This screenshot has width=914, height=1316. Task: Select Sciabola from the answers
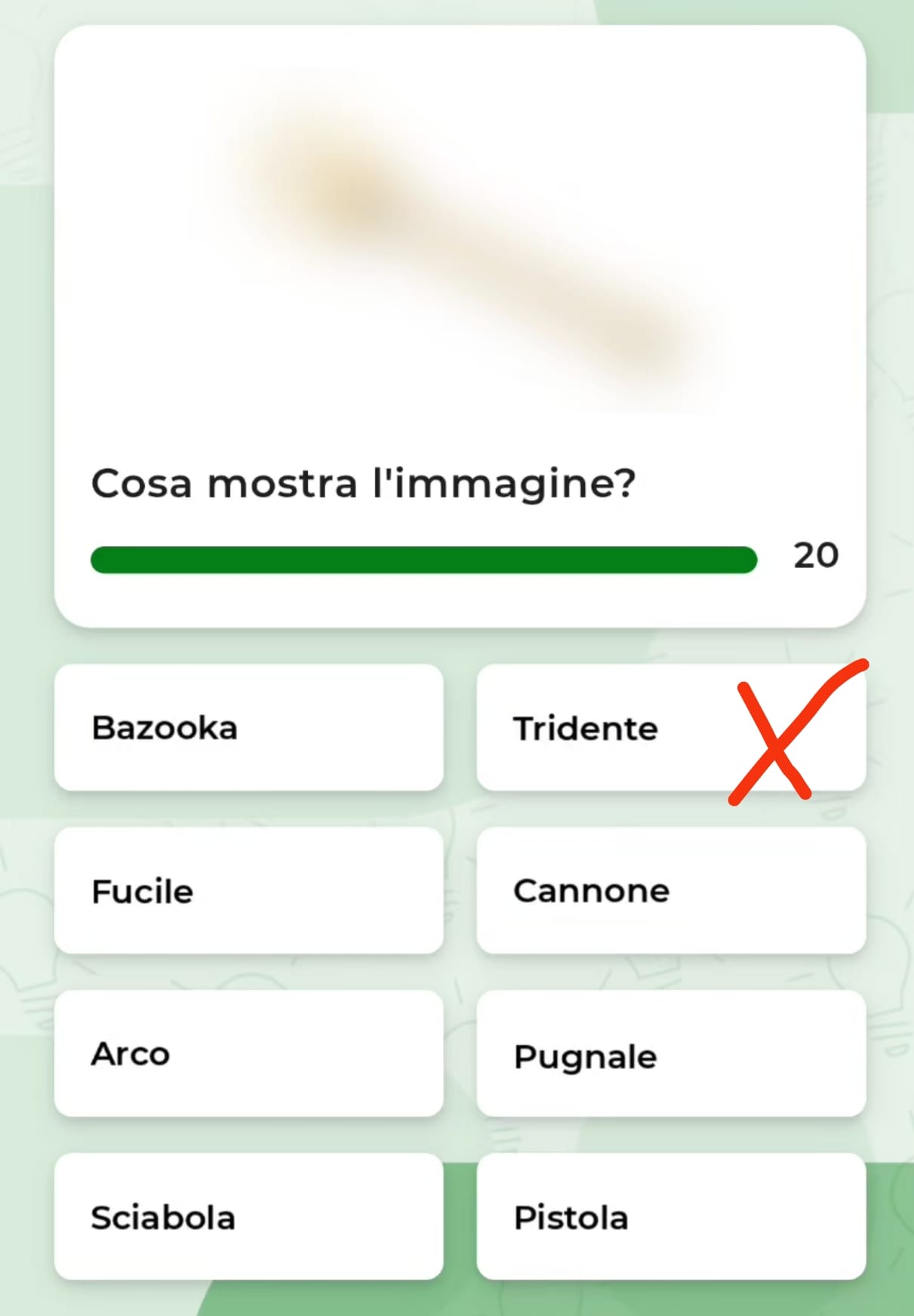[248, 1216]
